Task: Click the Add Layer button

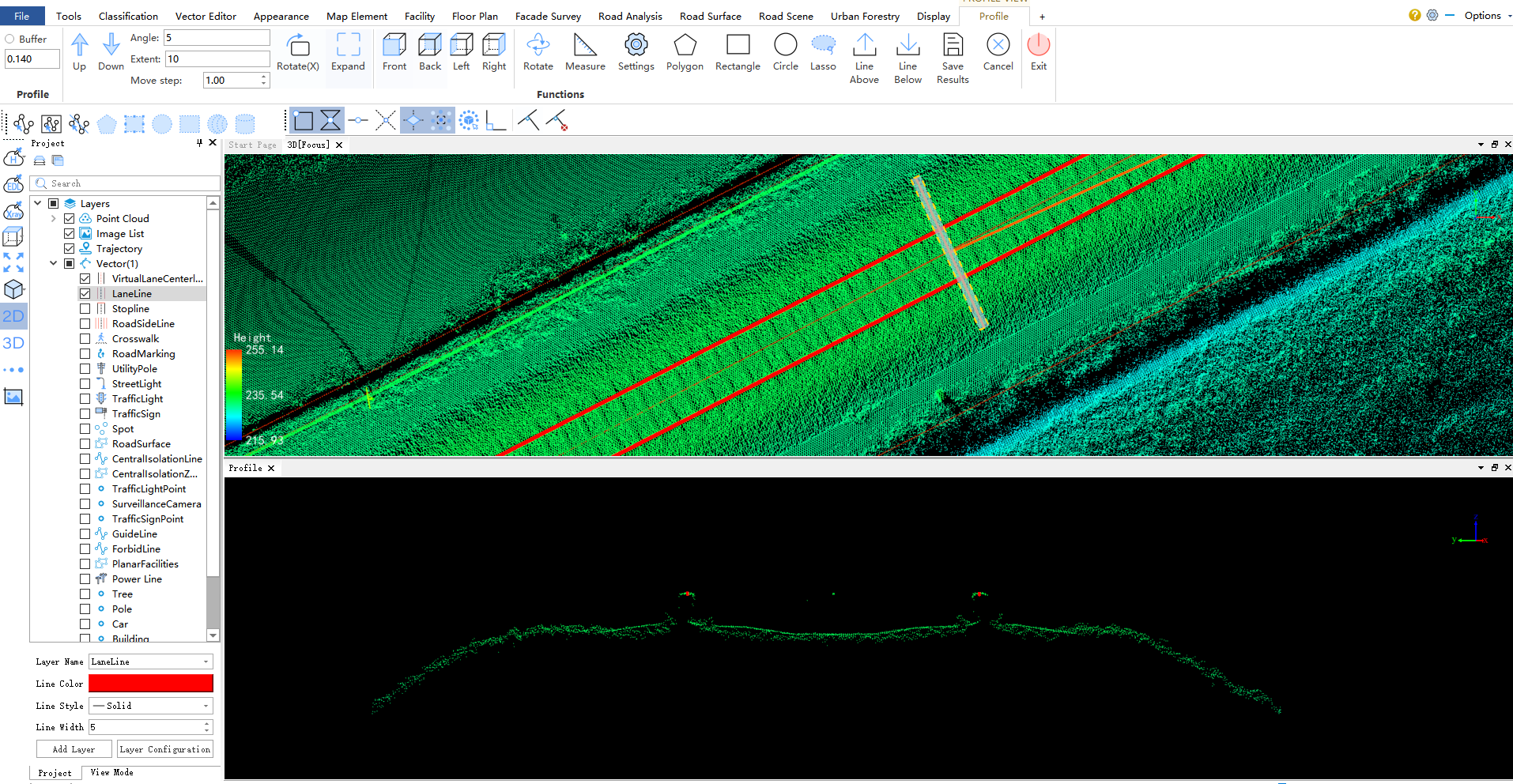Action: 74,749
